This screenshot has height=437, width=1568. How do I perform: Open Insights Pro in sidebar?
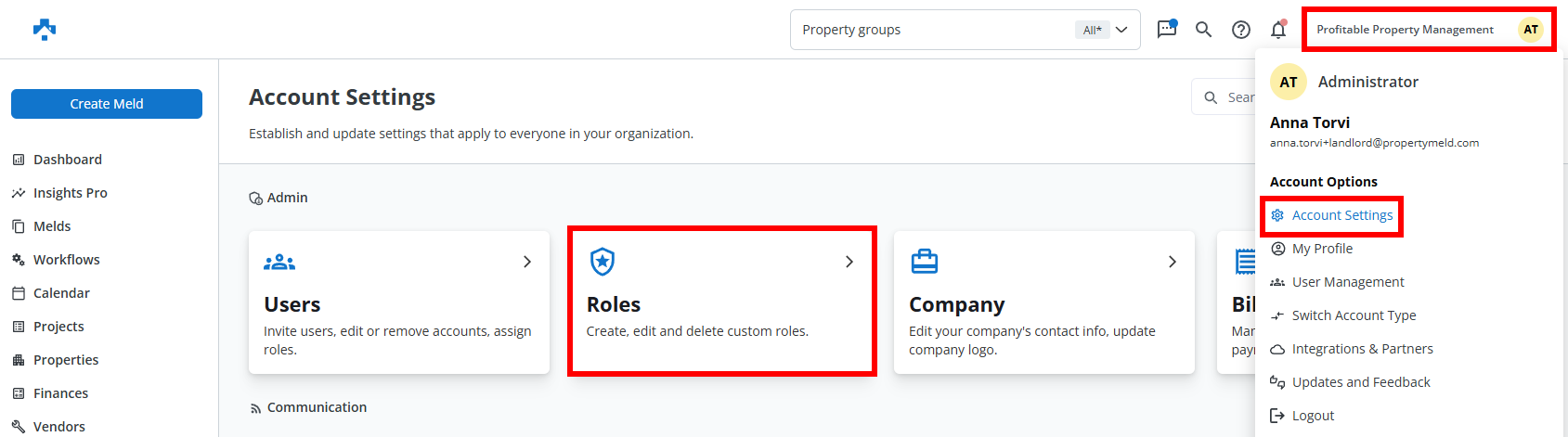pyautogui.click(x=70, y=193)
